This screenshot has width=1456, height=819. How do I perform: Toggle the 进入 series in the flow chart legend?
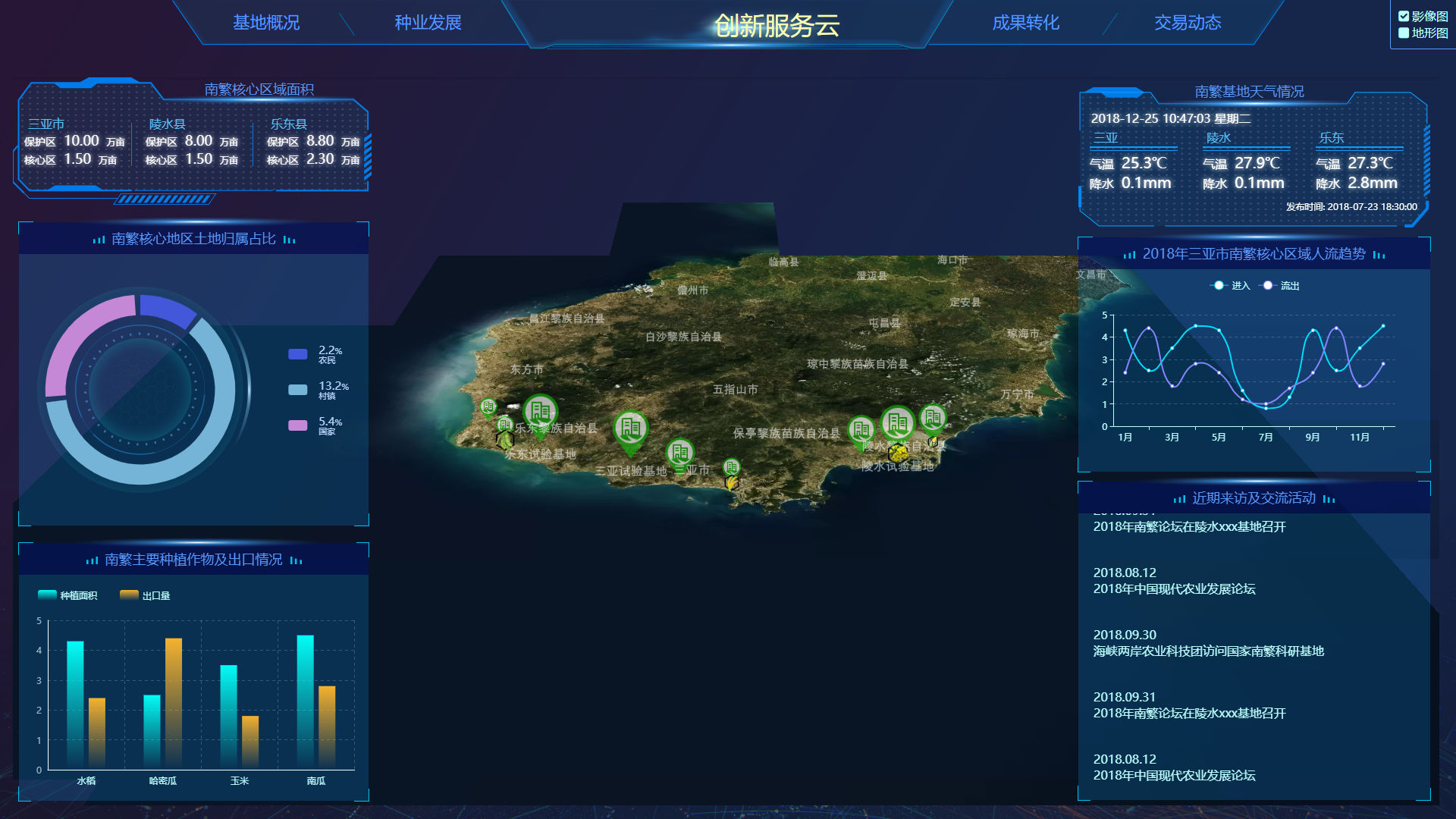click(1230, 286)
